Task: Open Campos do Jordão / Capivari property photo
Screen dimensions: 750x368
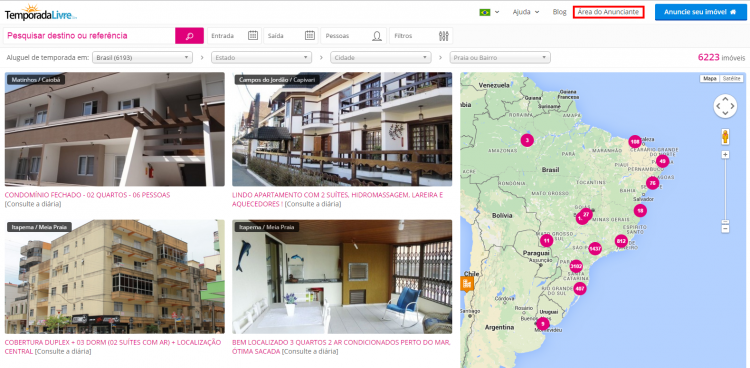Action: pyautogui.click(x=342, y=129)
